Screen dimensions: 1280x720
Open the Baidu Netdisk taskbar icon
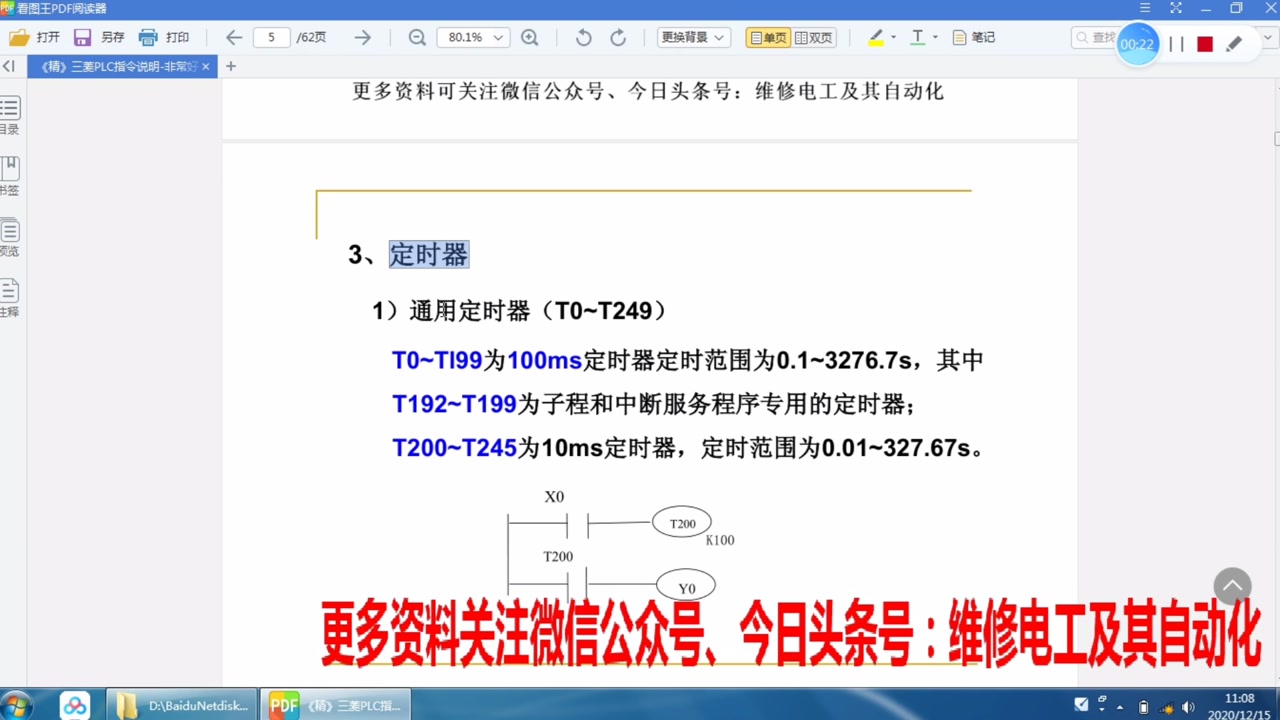74,705
